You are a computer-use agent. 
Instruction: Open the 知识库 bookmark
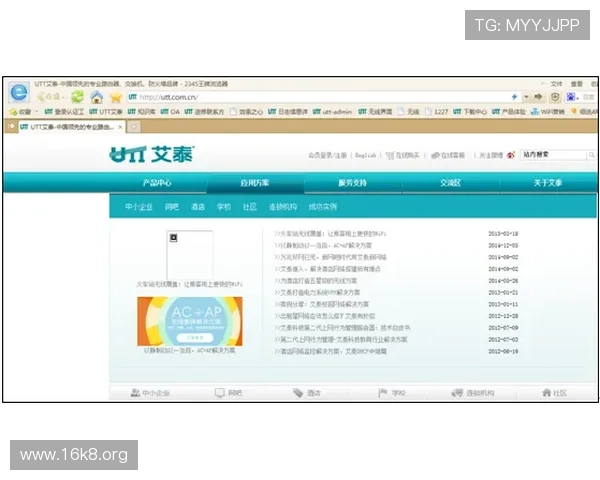(x=141, y=112)
